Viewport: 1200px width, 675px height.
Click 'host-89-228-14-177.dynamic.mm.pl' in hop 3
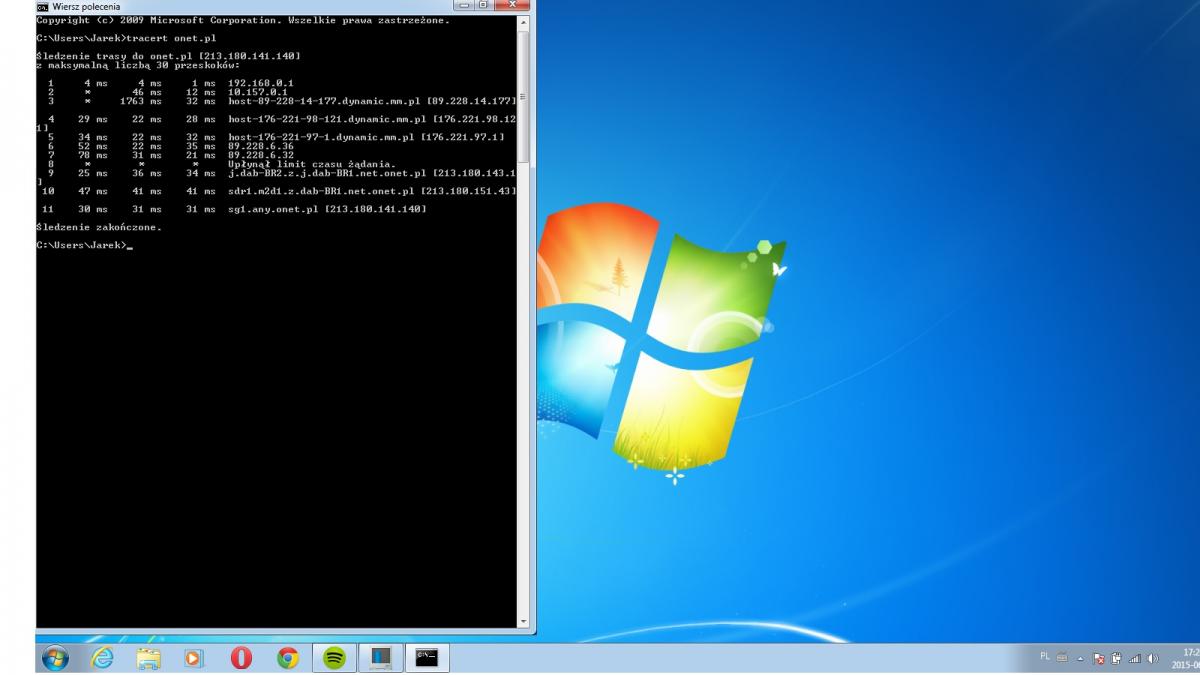[323, 101]
